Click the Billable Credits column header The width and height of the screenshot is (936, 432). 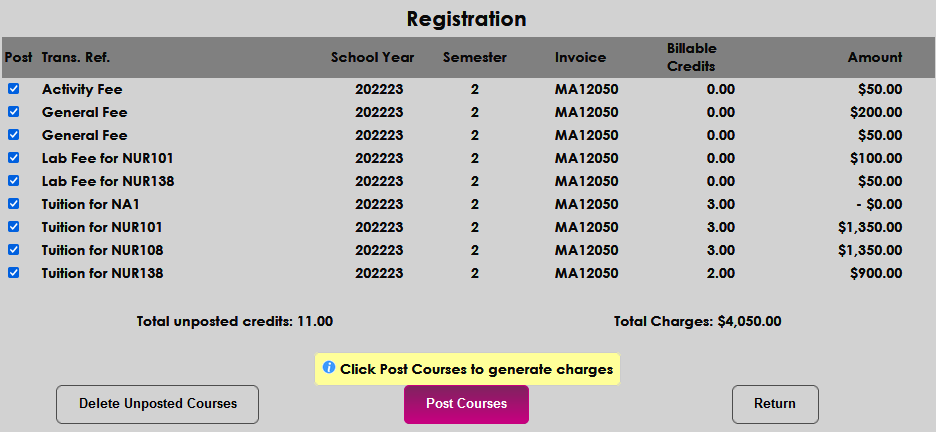[x=692, y=58]
